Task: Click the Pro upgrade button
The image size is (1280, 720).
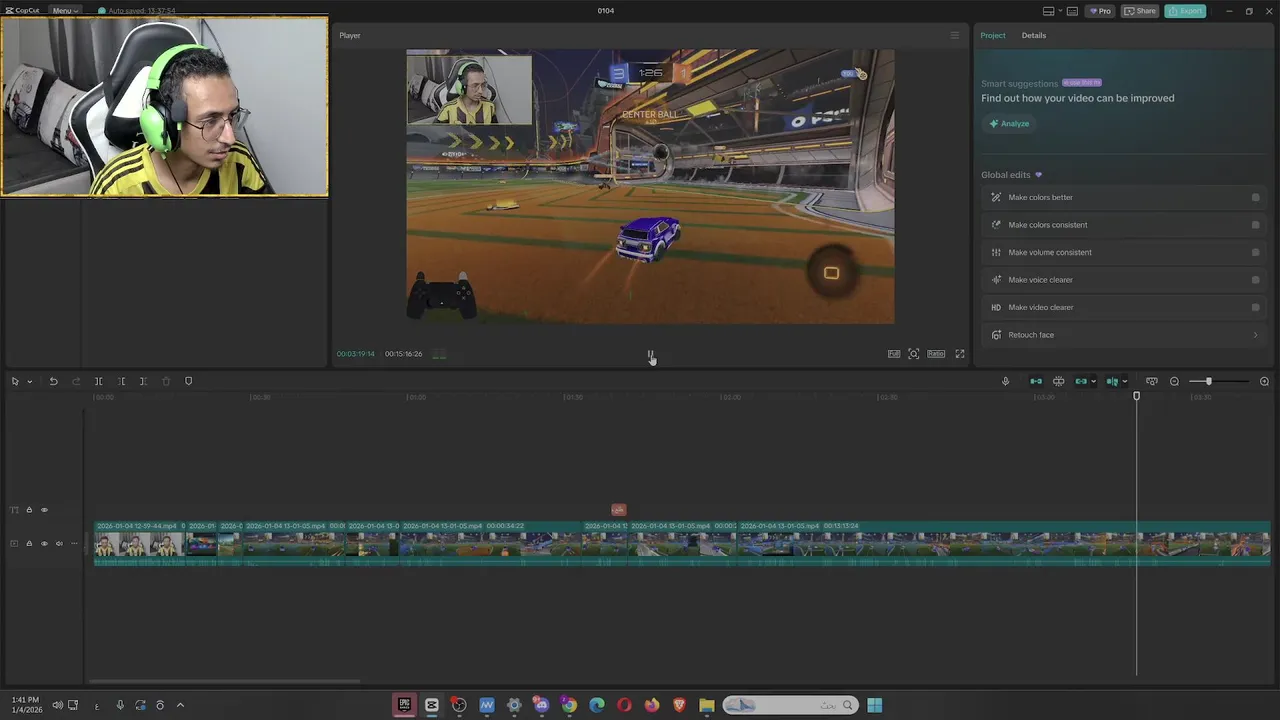Action: 1100,11
